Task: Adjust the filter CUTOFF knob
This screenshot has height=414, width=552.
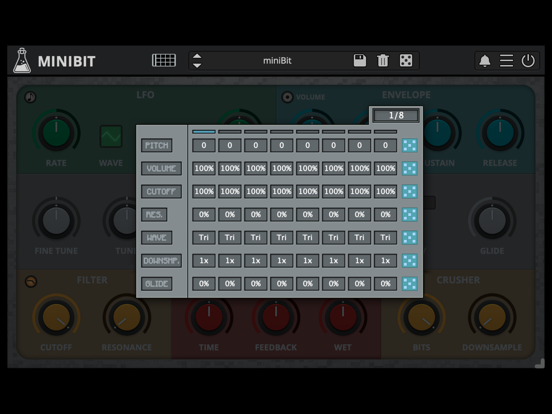Action: [56, 318]
